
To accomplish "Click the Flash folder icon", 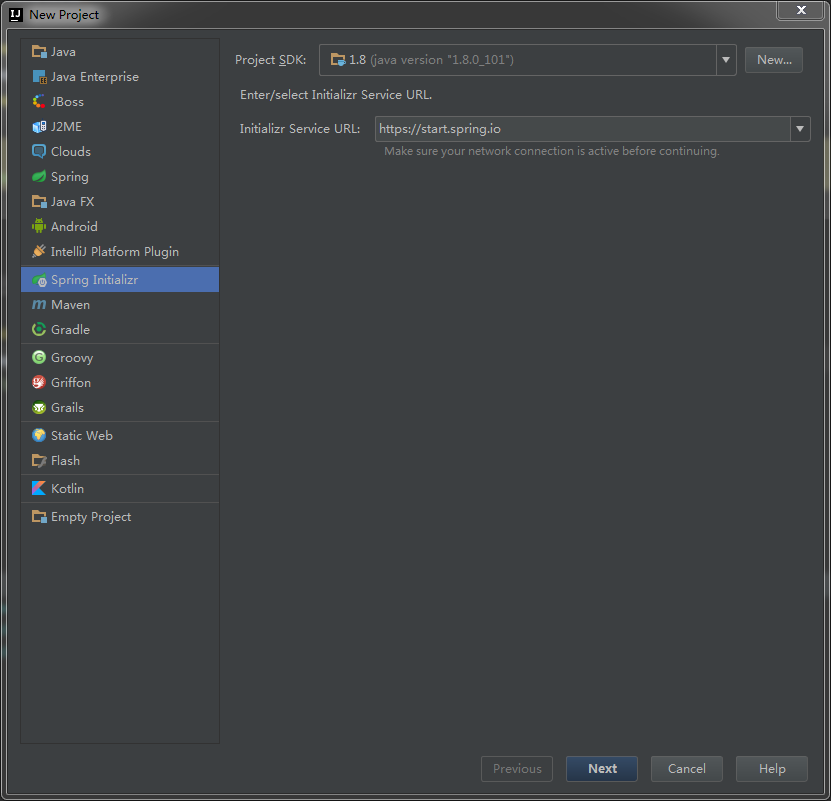I will point(39,460).
